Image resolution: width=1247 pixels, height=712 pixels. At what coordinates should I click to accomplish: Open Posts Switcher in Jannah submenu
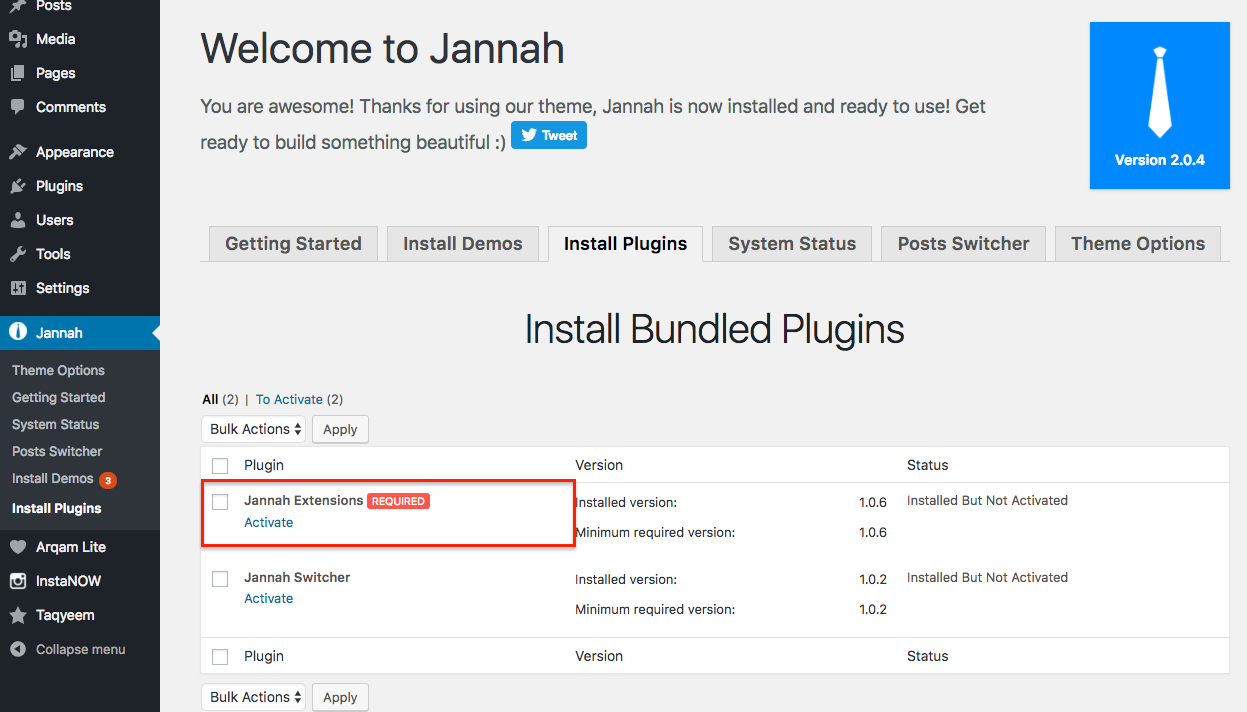click(57, 451)
